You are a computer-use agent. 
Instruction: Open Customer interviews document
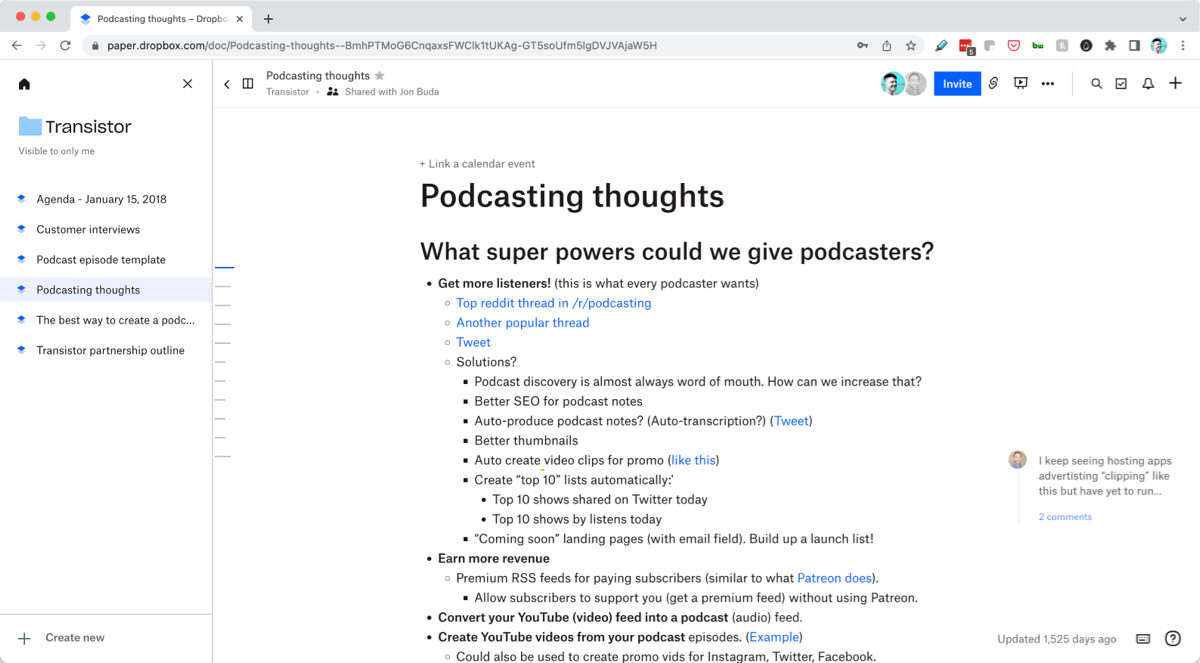[88, 230]
